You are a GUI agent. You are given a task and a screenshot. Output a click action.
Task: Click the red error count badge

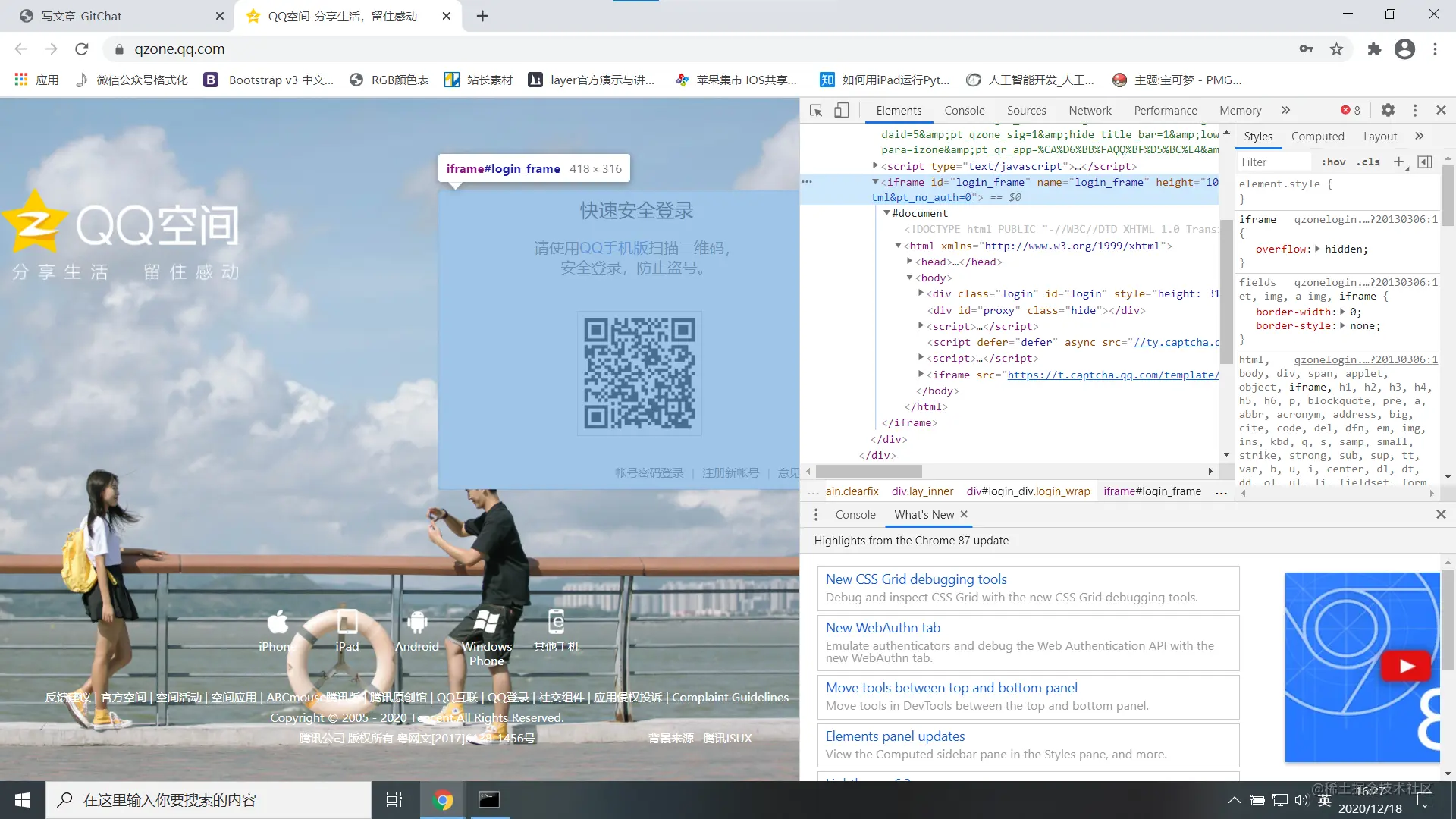pos(1351,110)
